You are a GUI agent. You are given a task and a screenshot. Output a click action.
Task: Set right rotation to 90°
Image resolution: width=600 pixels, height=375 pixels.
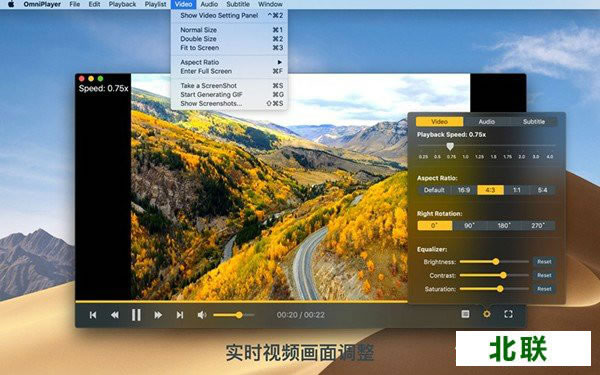click(469, 225)
